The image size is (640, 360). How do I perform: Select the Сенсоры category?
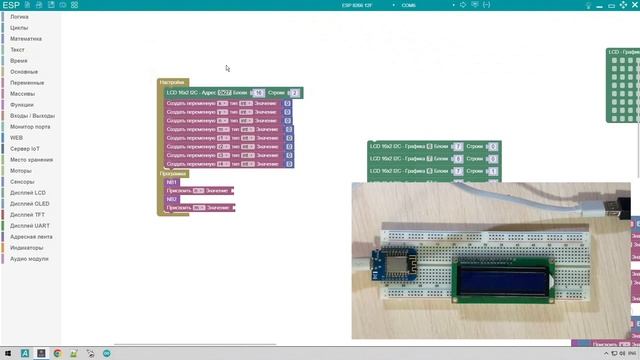[x=22, y=182]
